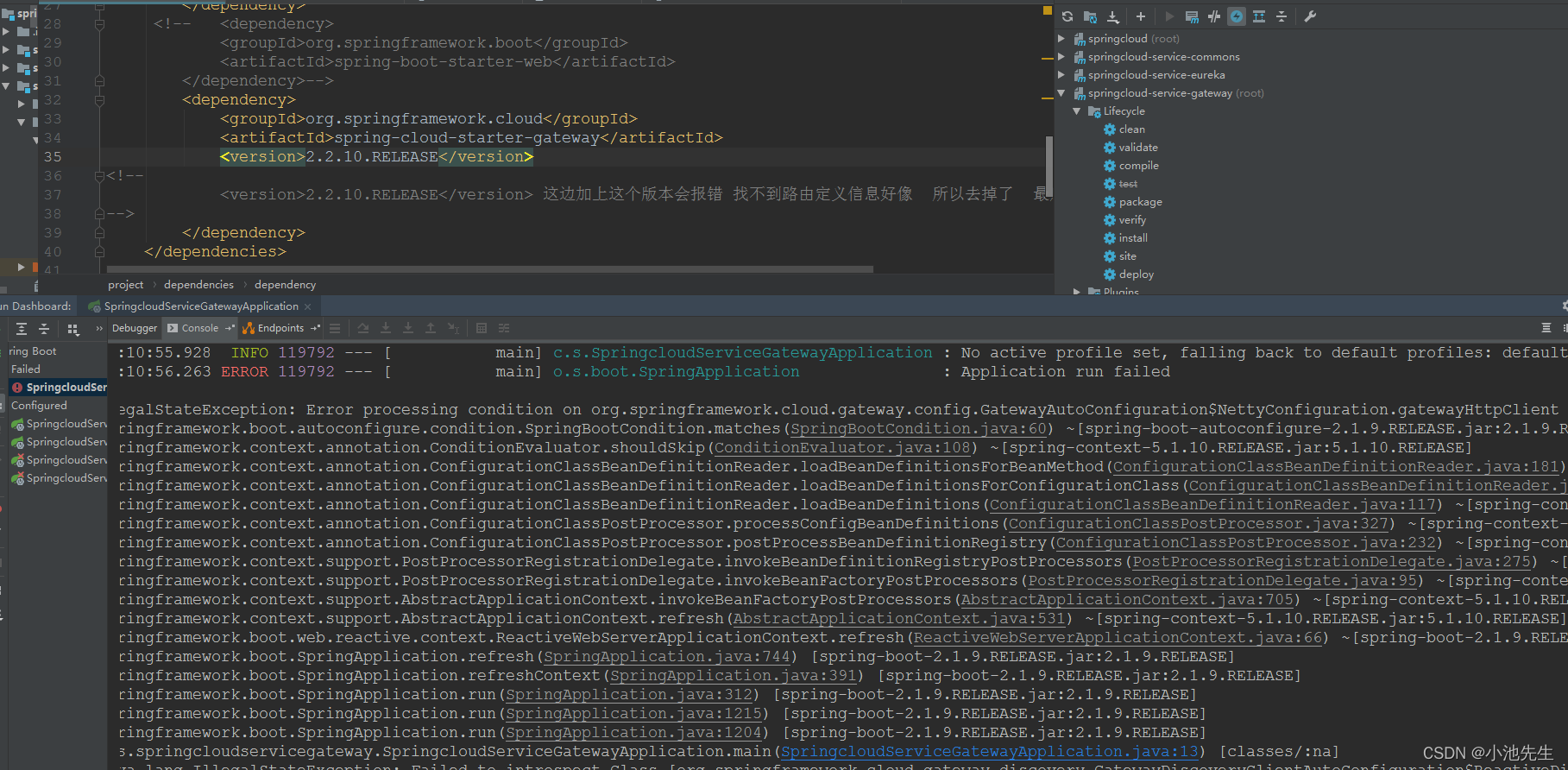This screenshot has width=1568, height=770.
Task: Click Generate Sources and Update Folders icon
Action: [x=1090, y=16]
